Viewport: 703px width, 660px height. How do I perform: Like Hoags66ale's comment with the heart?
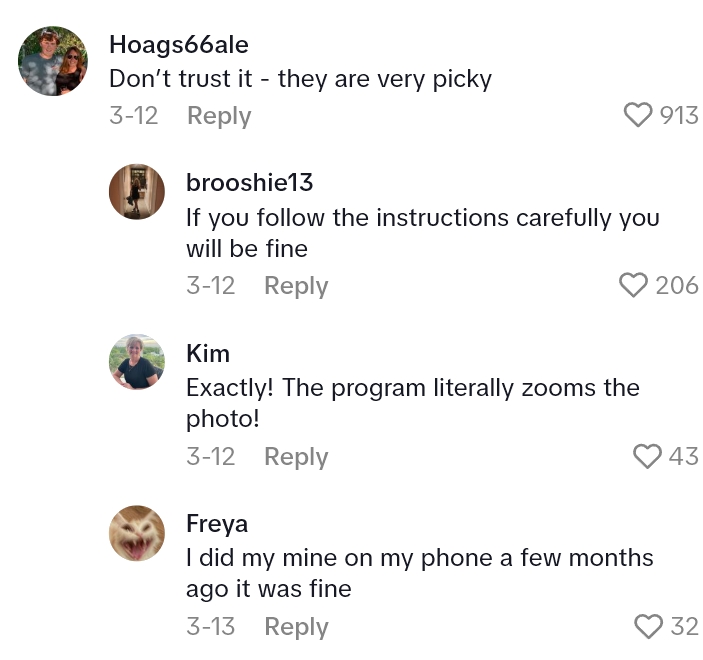pyautogui.click(x=637, y=115)
